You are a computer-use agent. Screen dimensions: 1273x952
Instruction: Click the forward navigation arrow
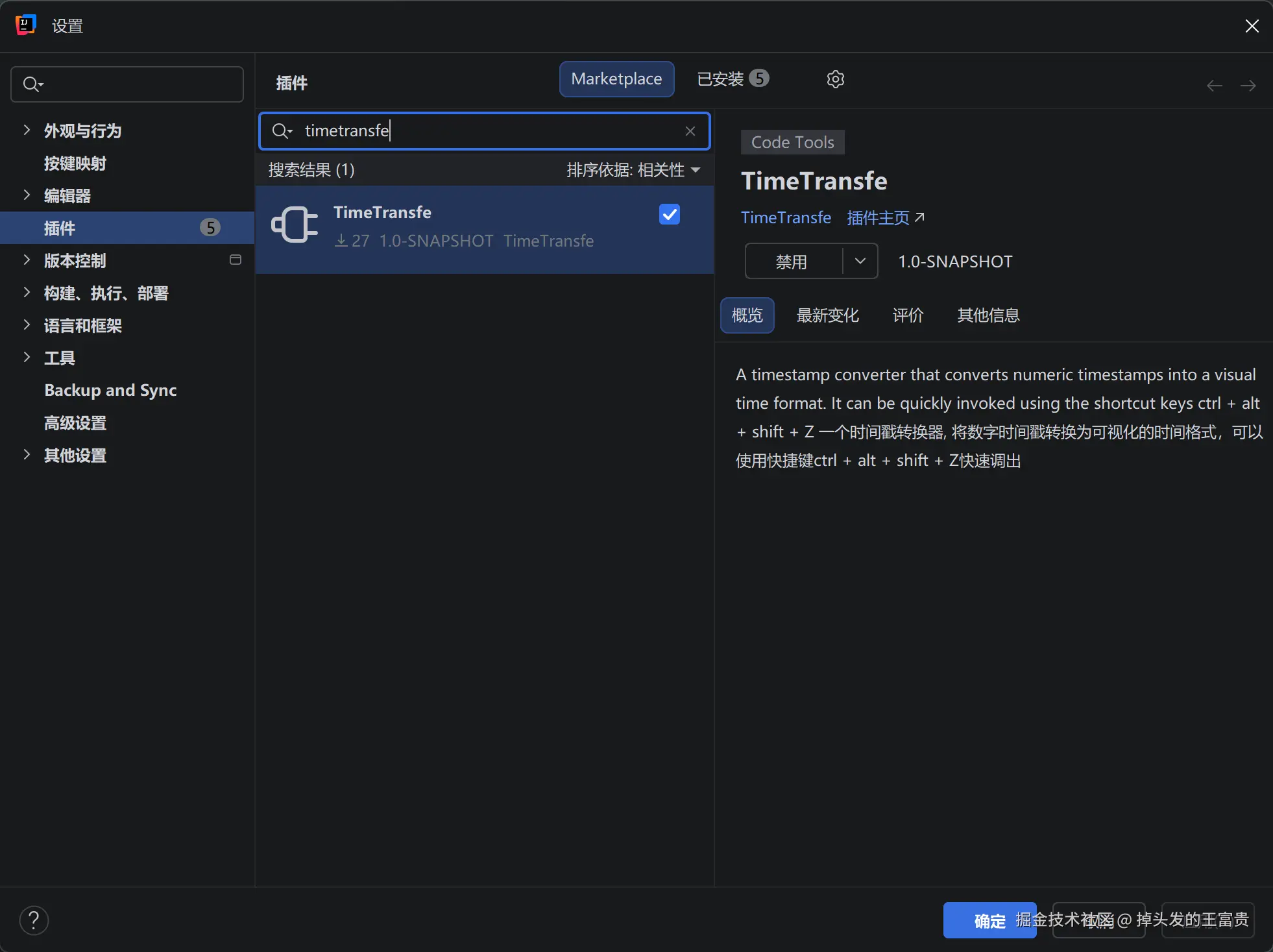click(x=1248, y=86)
